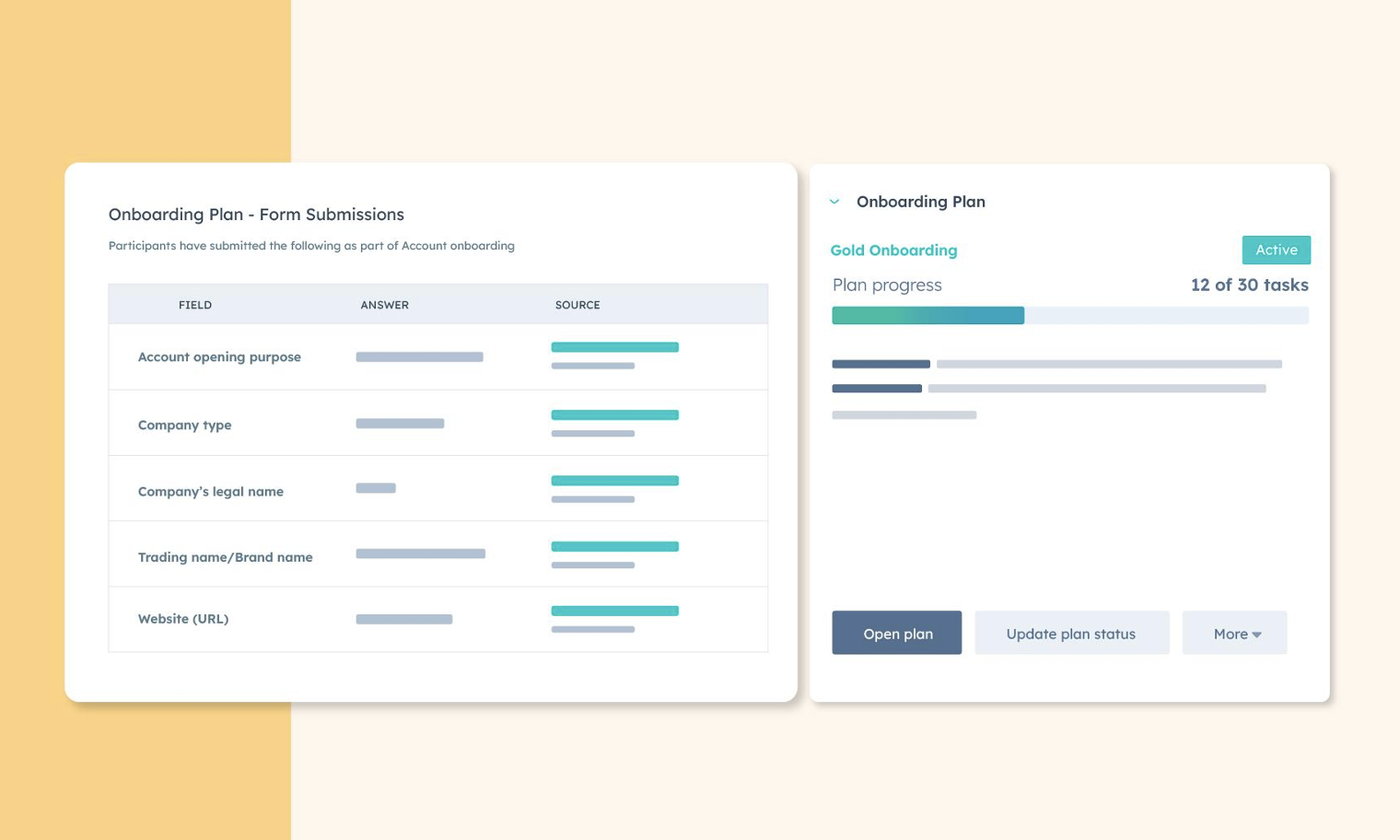This screenshot has height=840, width=1400.
Task: Click the SOURCE column header
Action: pos(577,305)
